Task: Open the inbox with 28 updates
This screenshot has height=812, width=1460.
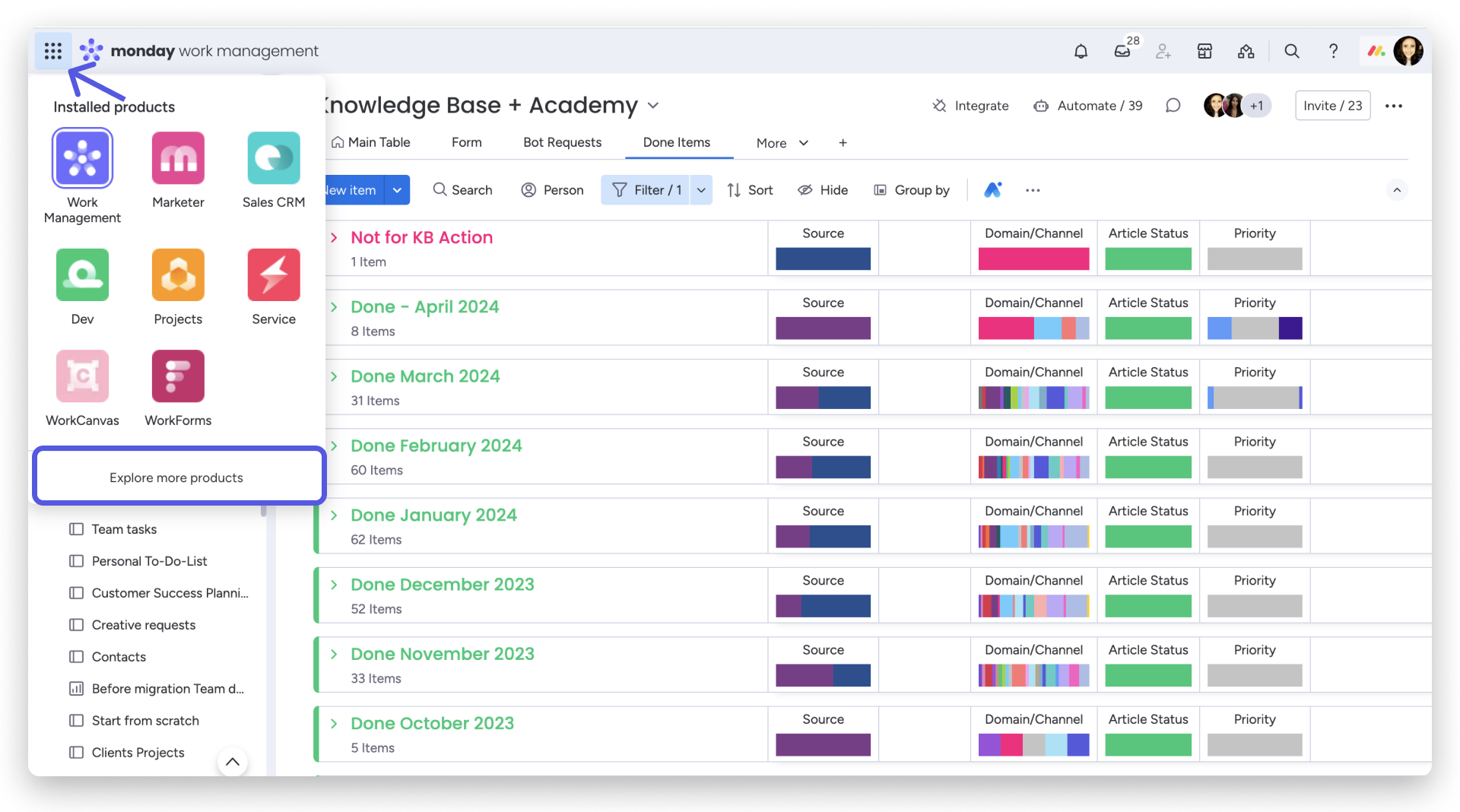Action: click(x=1122, y=51)
